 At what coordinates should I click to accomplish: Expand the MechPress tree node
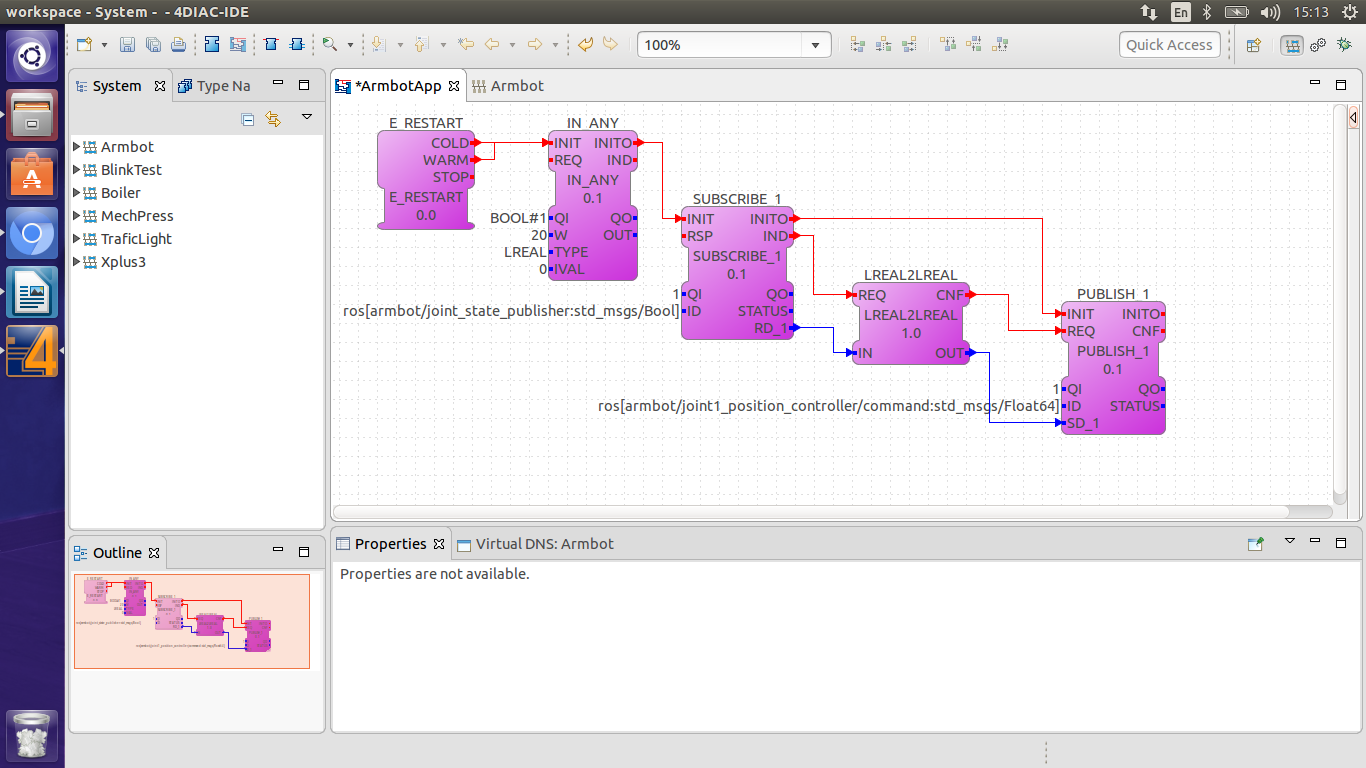coord(77,216)
